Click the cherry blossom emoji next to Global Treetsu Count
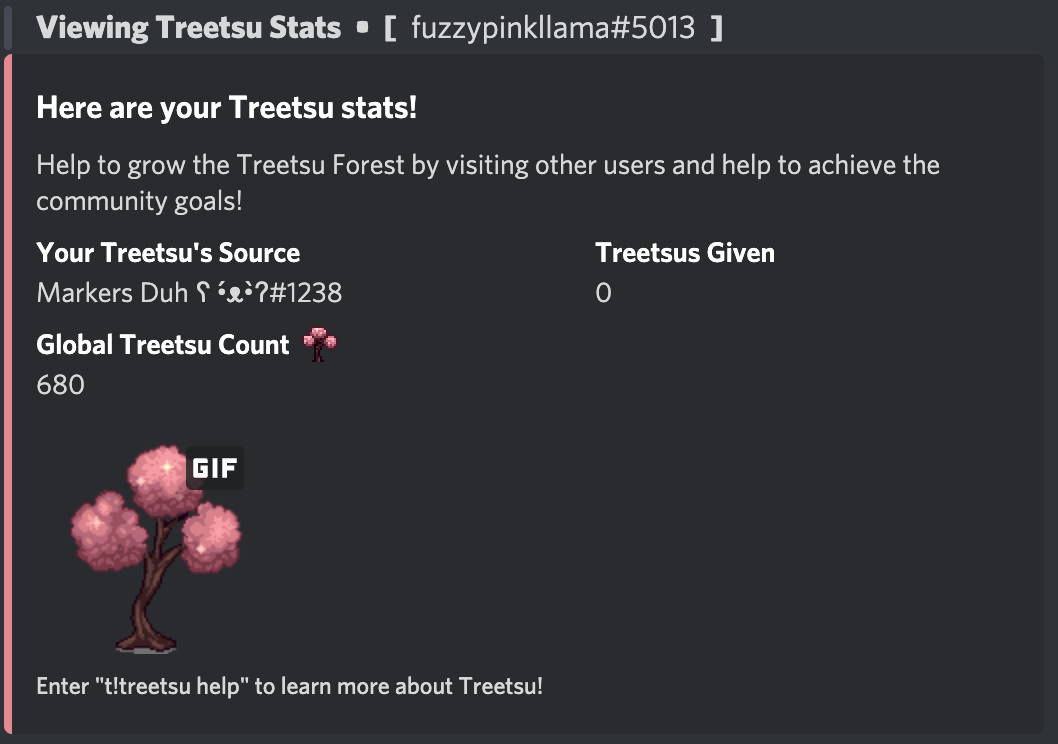The height and width of the screenshot is (744, 1058). [x=319, y=344]
